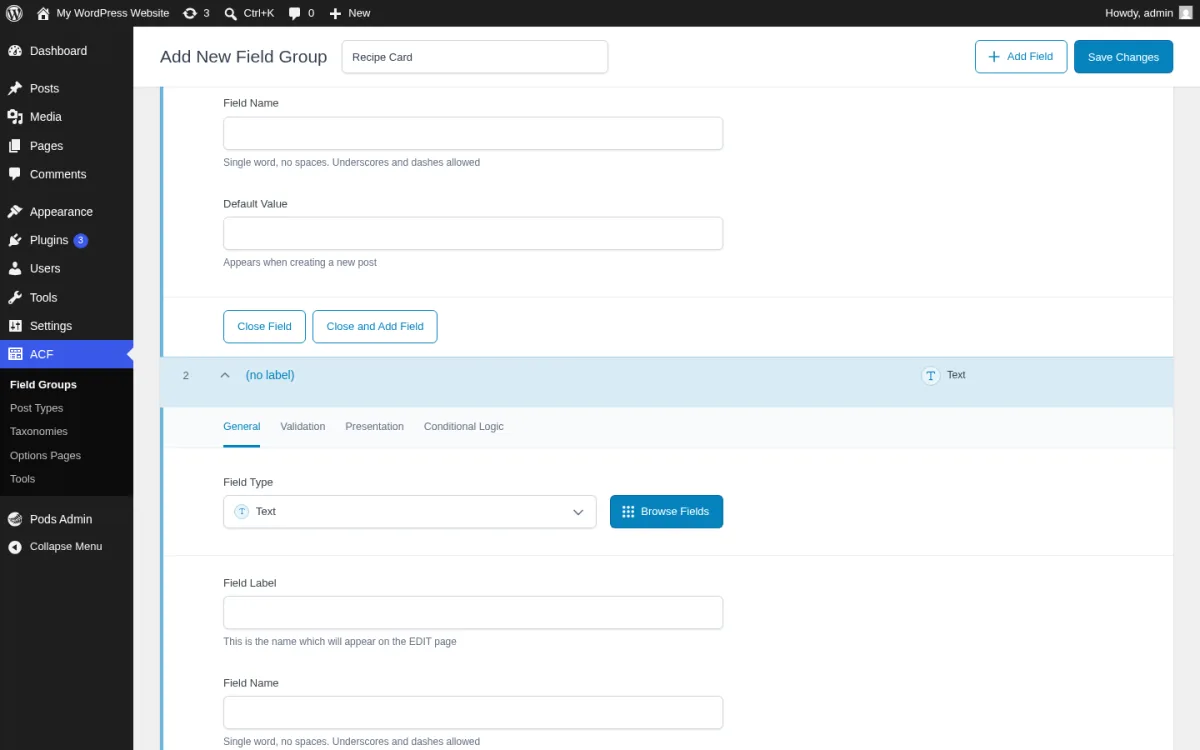
Task: Click the Pods Admin icon
Action: coord(15,519)
